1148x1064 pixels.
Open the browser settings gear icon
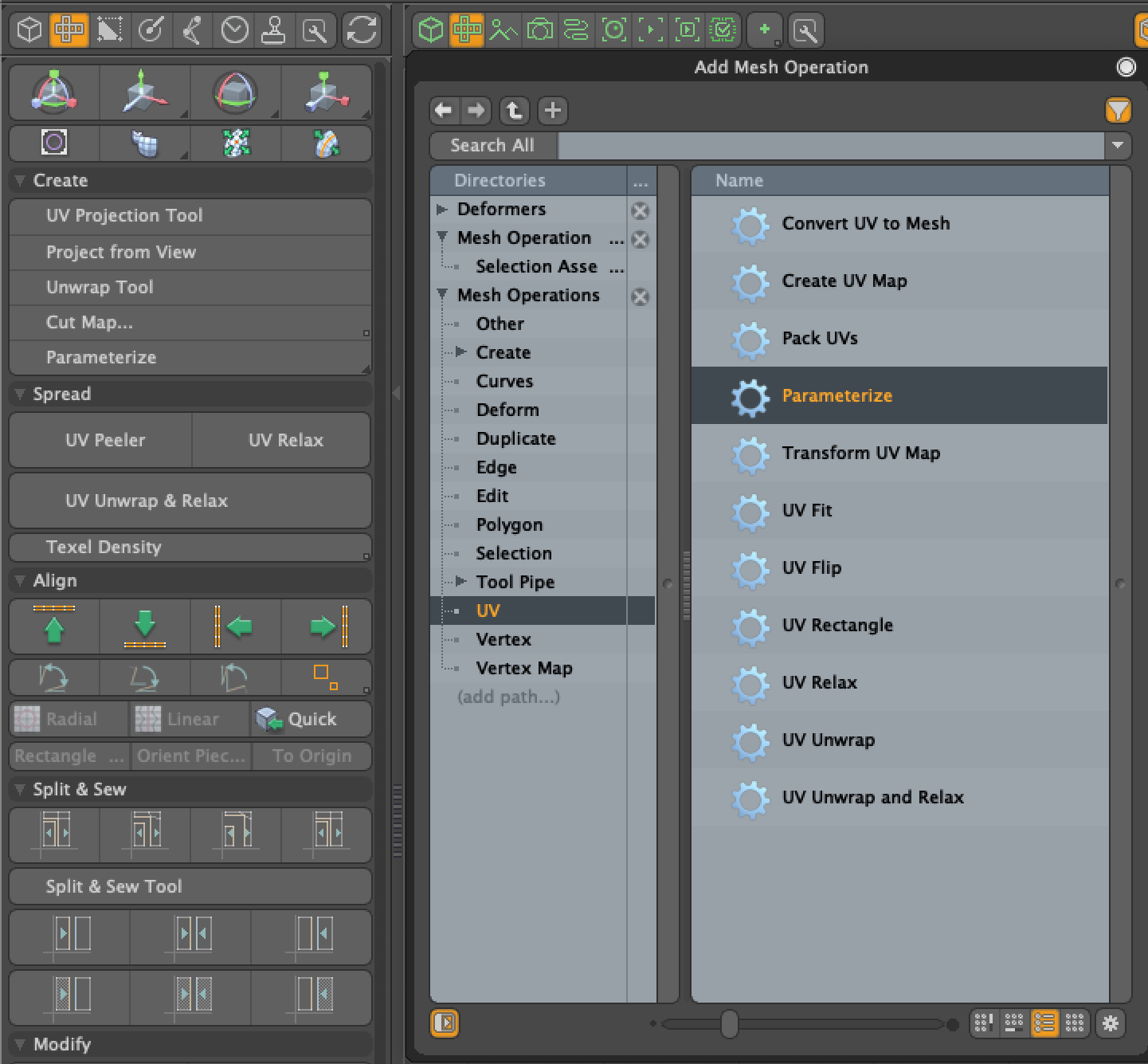[x=1111, y=1023]
